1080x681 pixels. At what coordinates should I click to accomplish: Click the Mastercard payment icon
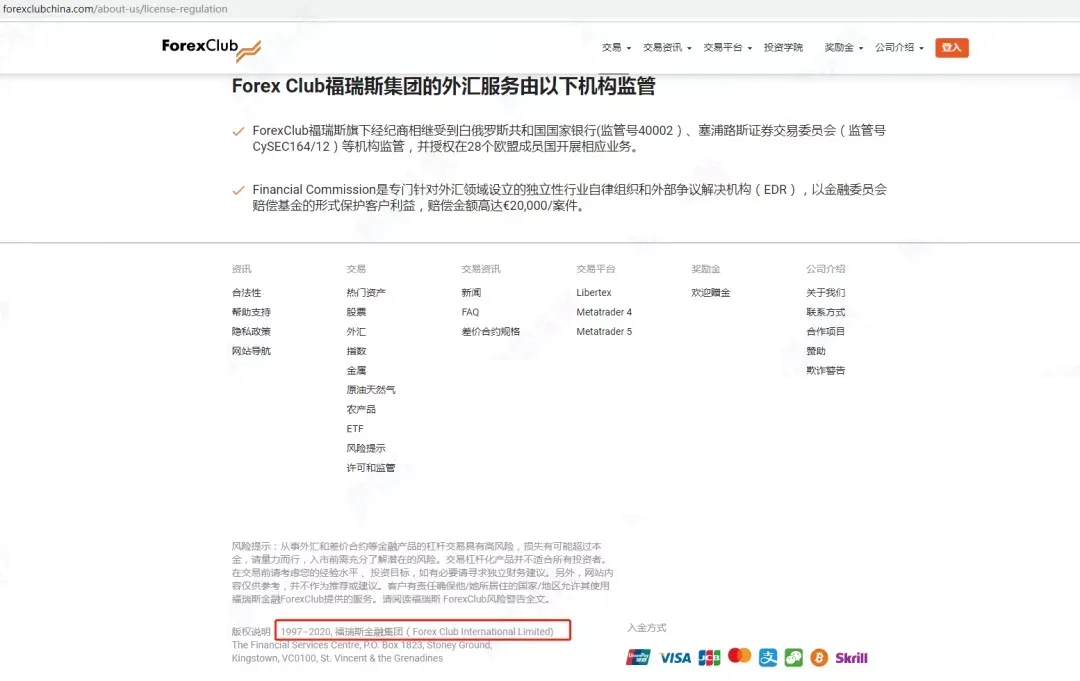click(740, 656)
